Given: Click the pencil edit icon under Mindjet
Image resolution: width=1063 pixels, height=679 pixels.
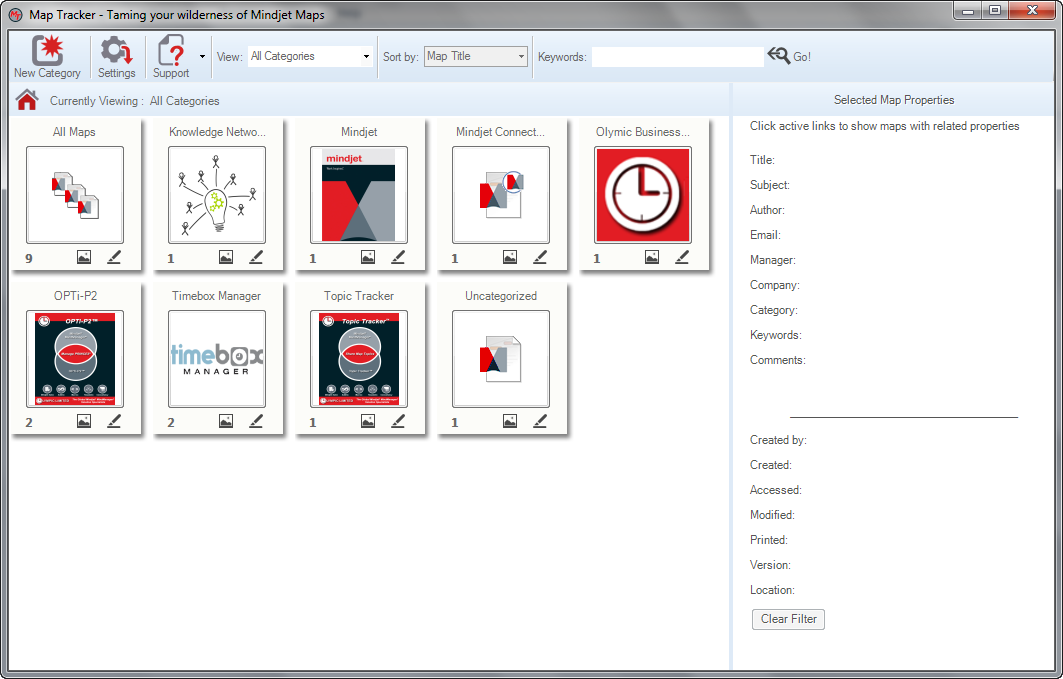Looking at the screenshot, I should (x=398, y=257).
